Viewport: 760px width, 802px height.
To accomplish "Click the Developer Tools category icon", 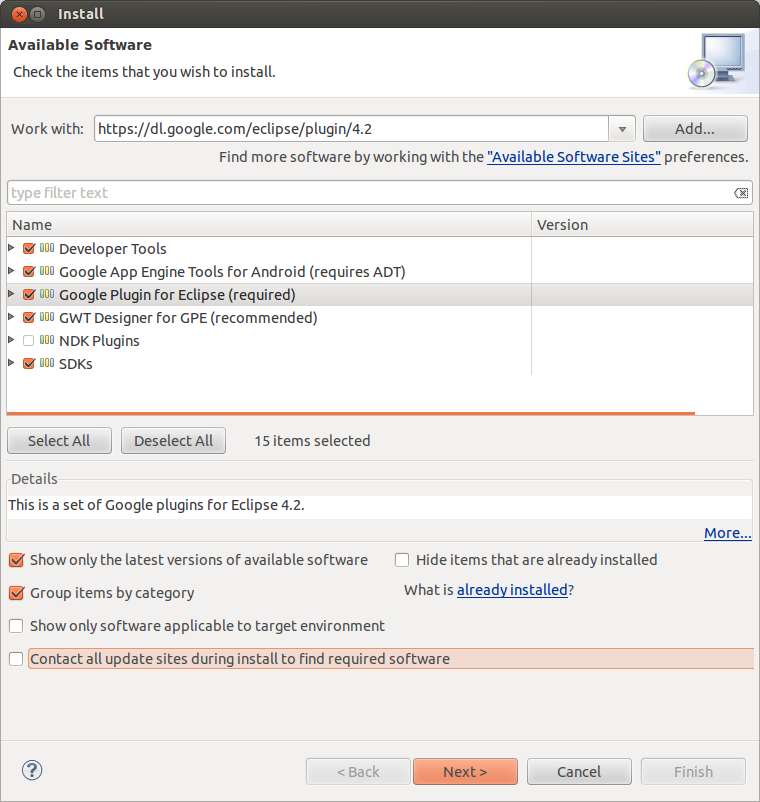I will [47, 248].
